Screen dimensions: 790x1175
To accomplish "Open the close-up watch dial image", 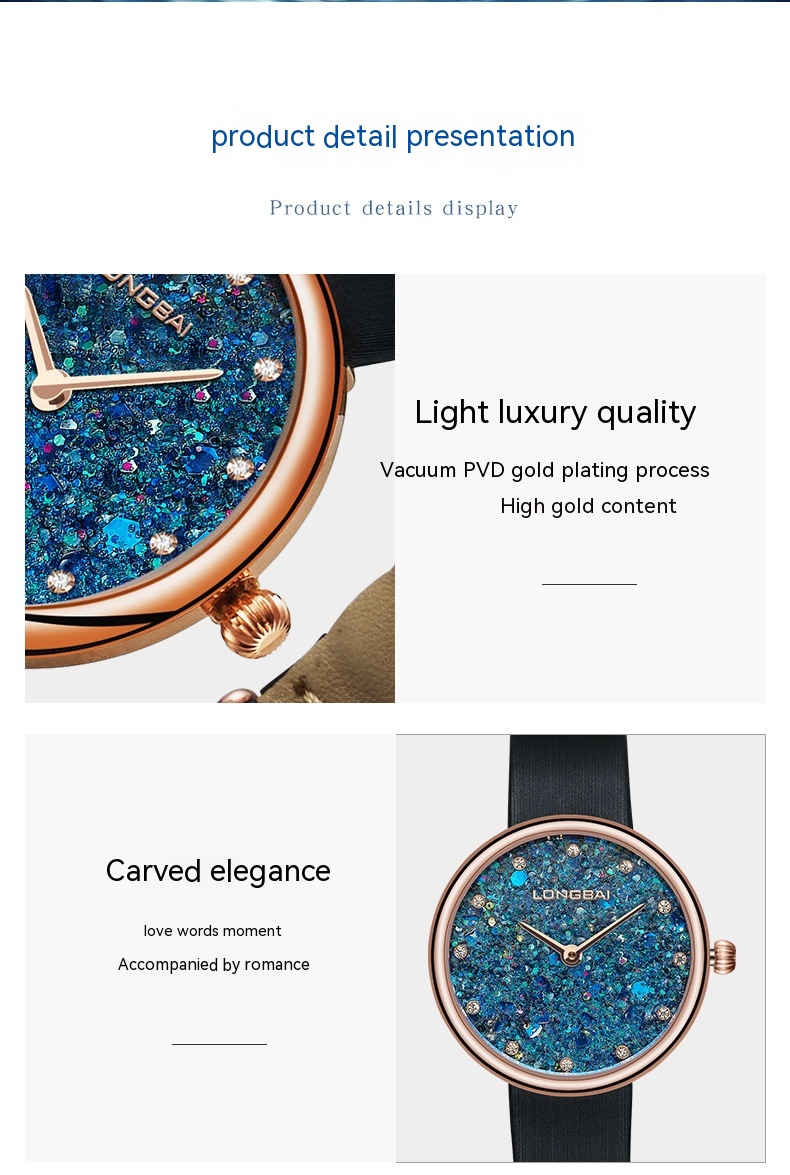I will coord(210,488).
